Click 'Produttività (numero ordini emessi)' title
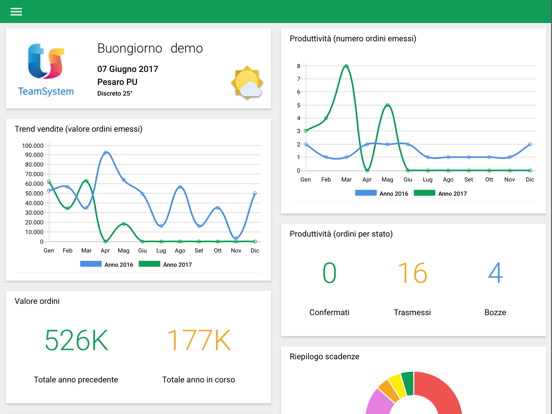This screenshot has height=414, width=552. pyautogui.click(x=353, y=39)
